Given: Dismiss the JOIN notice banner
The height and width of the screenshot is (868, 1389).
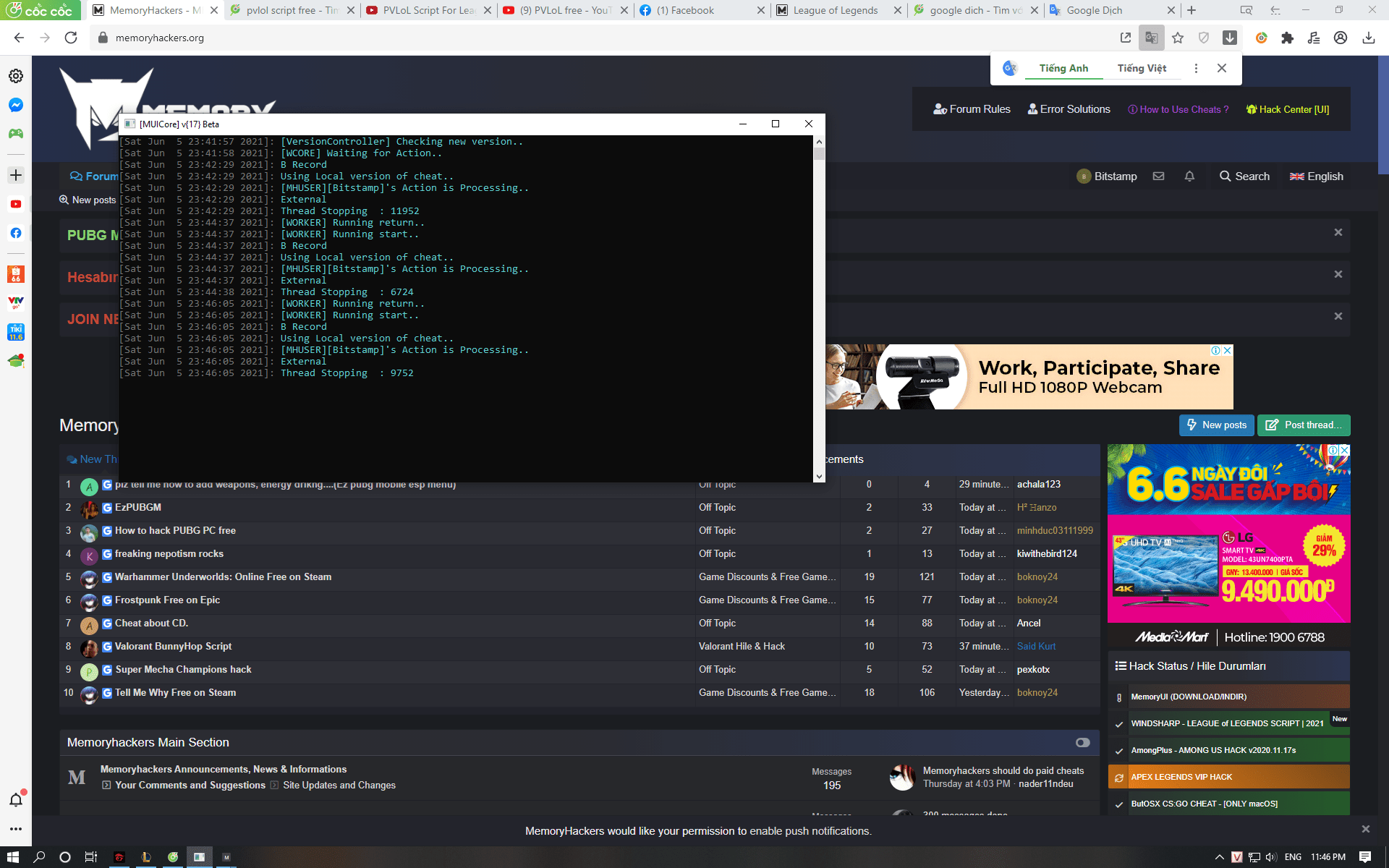Looking at the screenshot, I should [1338, 316].
